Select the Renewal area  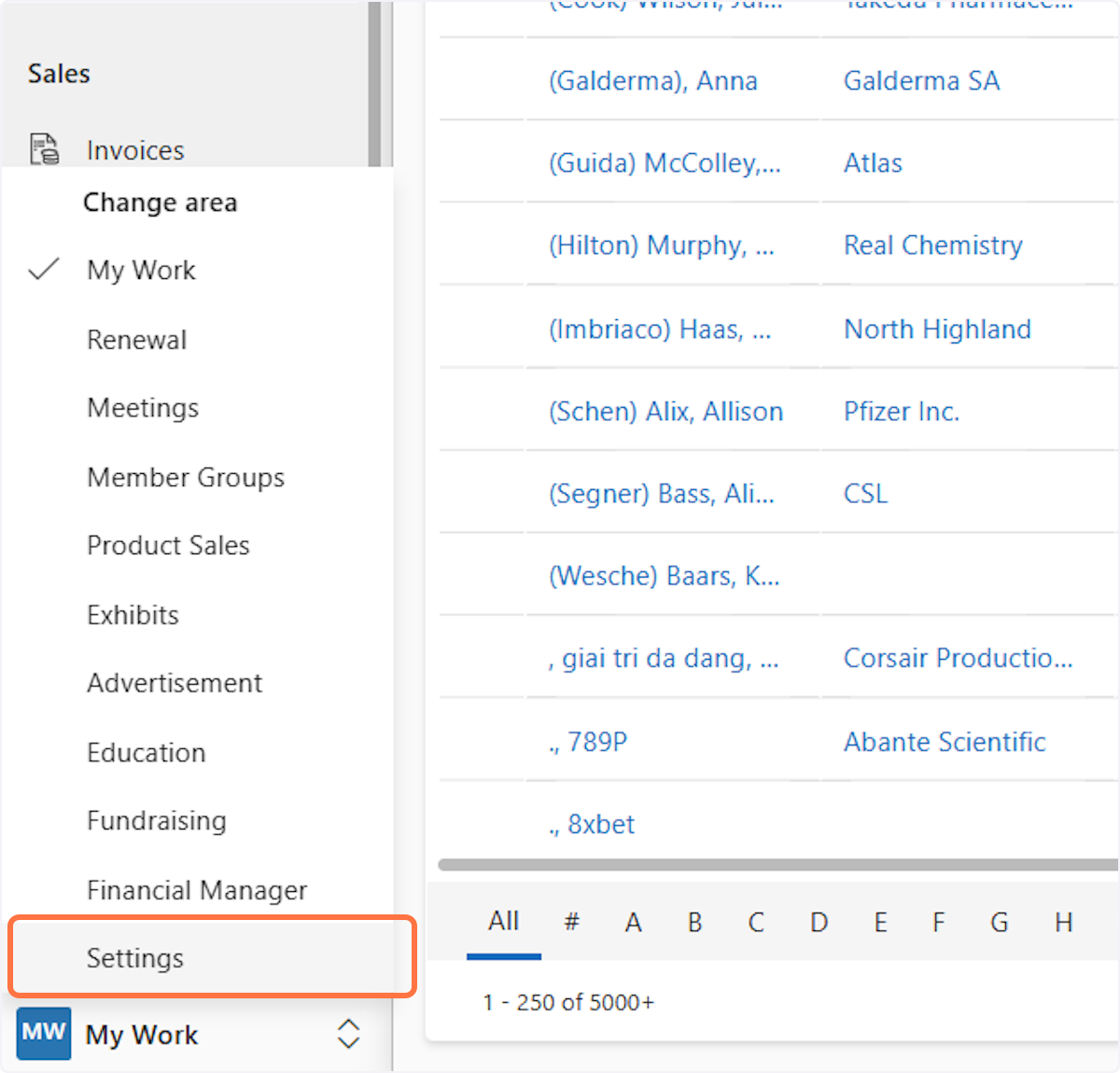click(x=136, y=340)
